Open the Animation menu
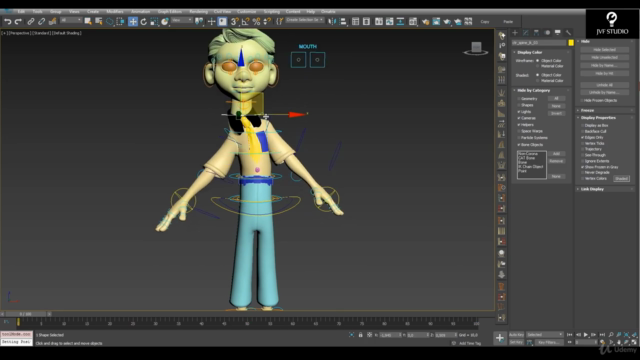 pyautogui.click(x=140, y=11)
